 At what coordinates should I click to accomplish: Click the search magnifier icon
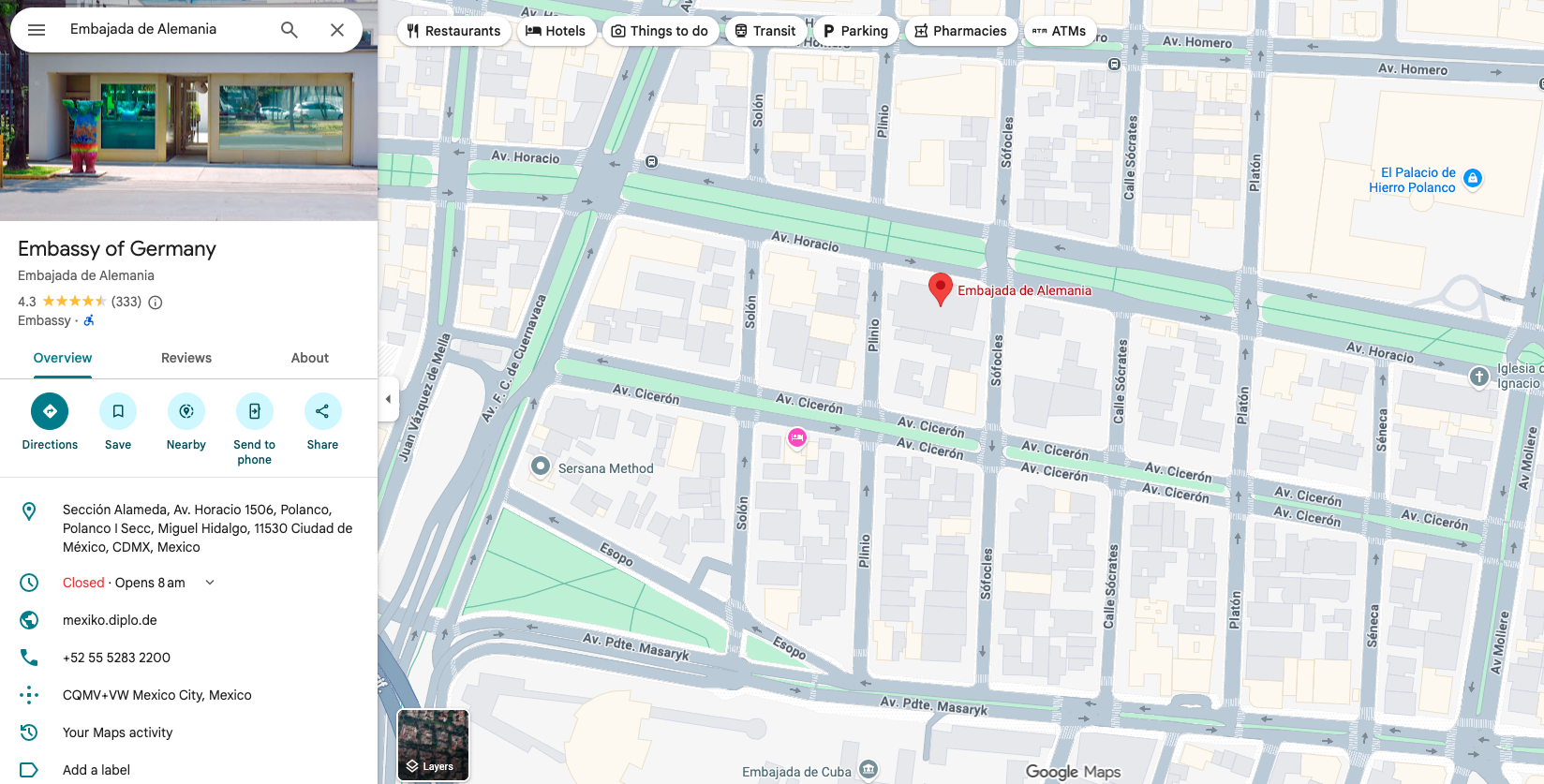tap(289, 30)
